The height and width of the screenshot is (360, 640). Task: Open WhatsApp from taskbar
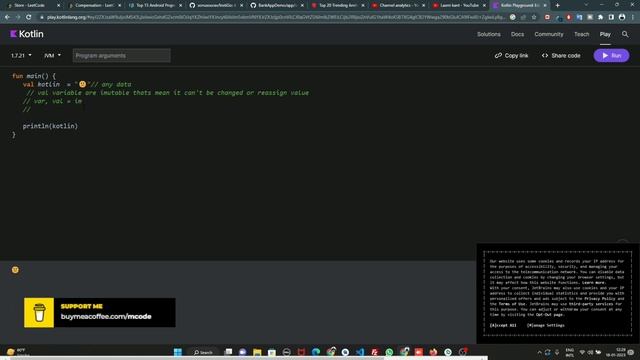pyautogui.click(x=389, y=352)
